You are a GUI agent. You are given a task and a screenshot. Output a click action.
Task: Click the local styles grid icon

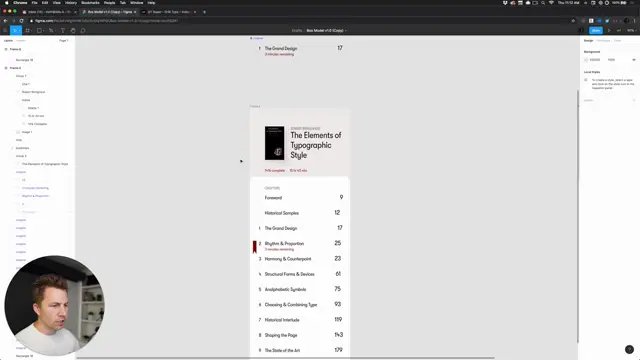point(586,80)
